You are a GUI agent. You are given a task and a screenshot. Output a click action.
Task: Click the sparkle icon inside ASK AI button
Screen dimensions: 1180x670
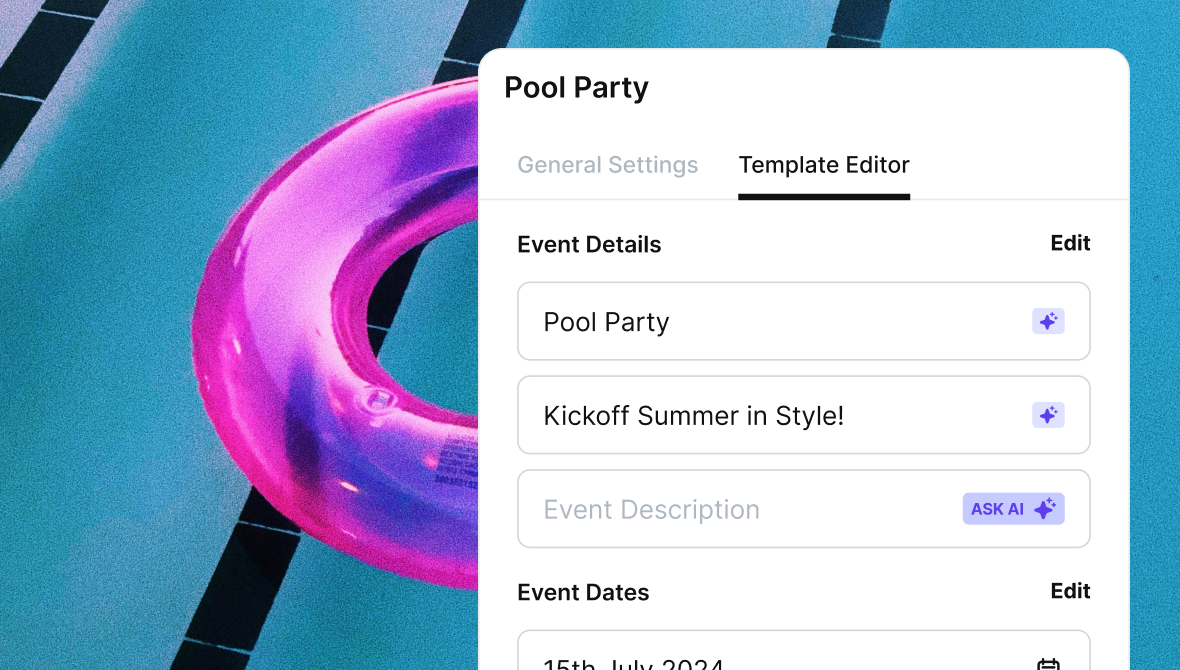1045,509
